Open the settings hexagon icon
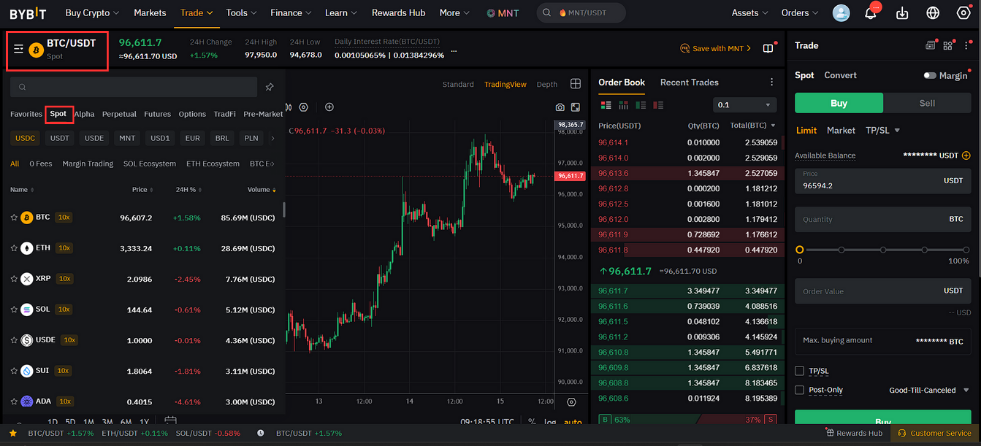The image size is (981, 447). pyautogui.click(x=963, y=13)
